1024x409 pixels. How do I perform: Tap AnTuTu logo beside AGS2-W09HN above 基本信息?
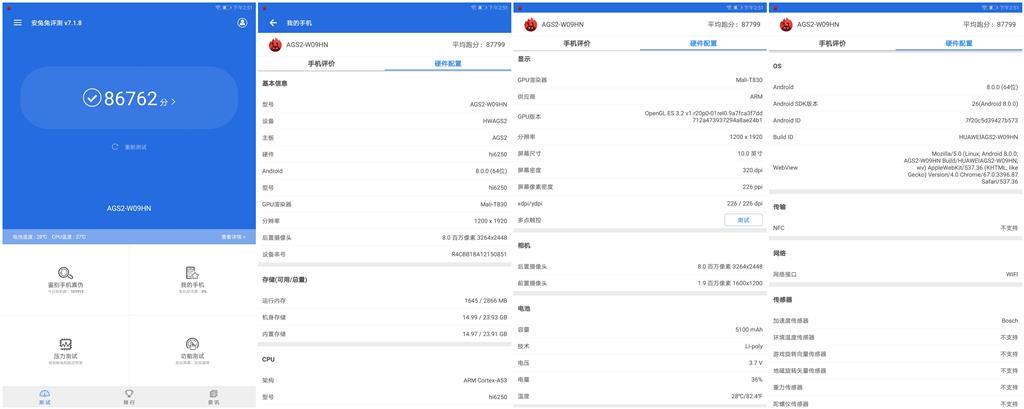pyautogui.click(x=275, y=44)
